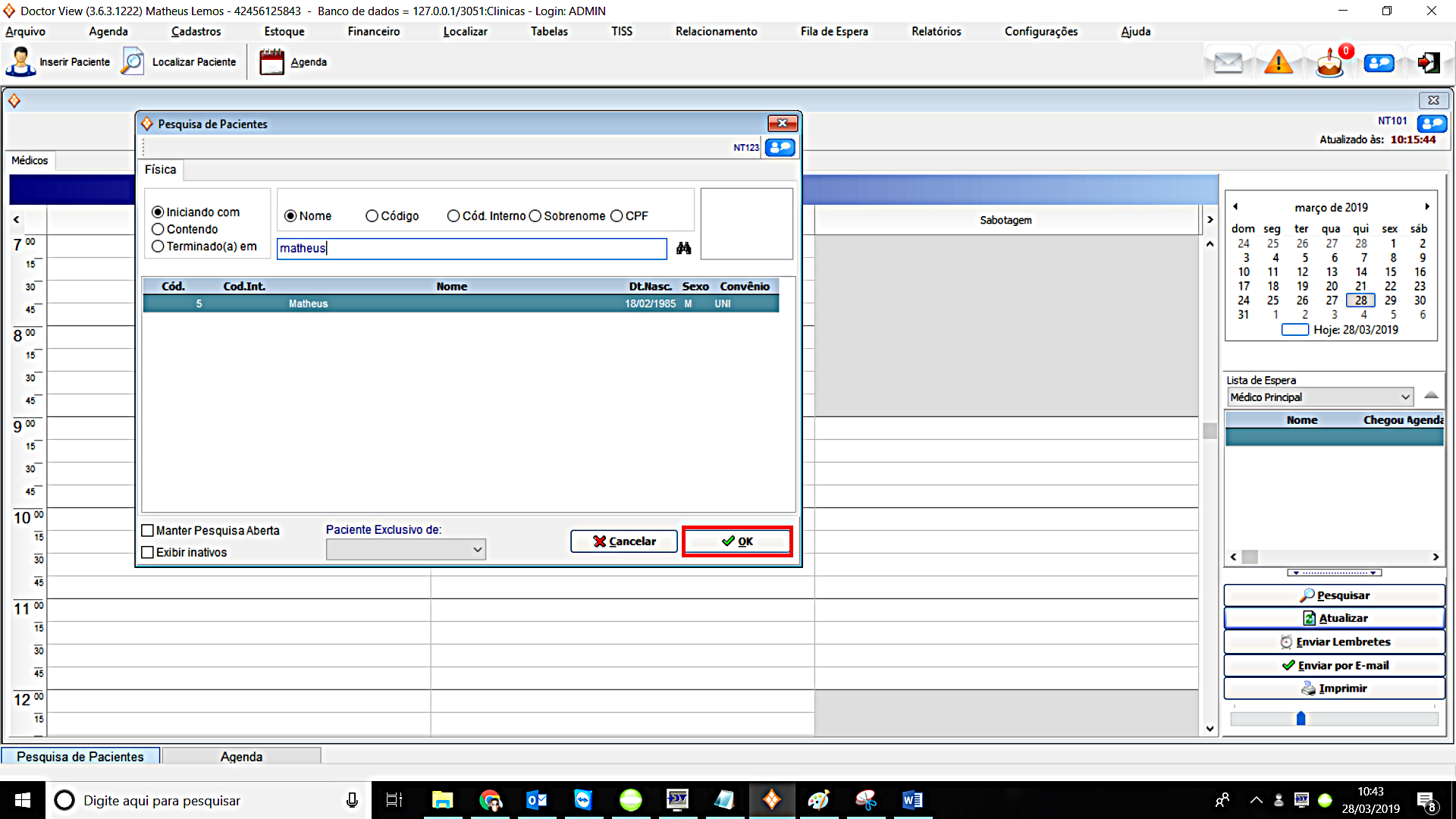
Task: Select the CPF search radio button
Action: (x=617, y=216)
